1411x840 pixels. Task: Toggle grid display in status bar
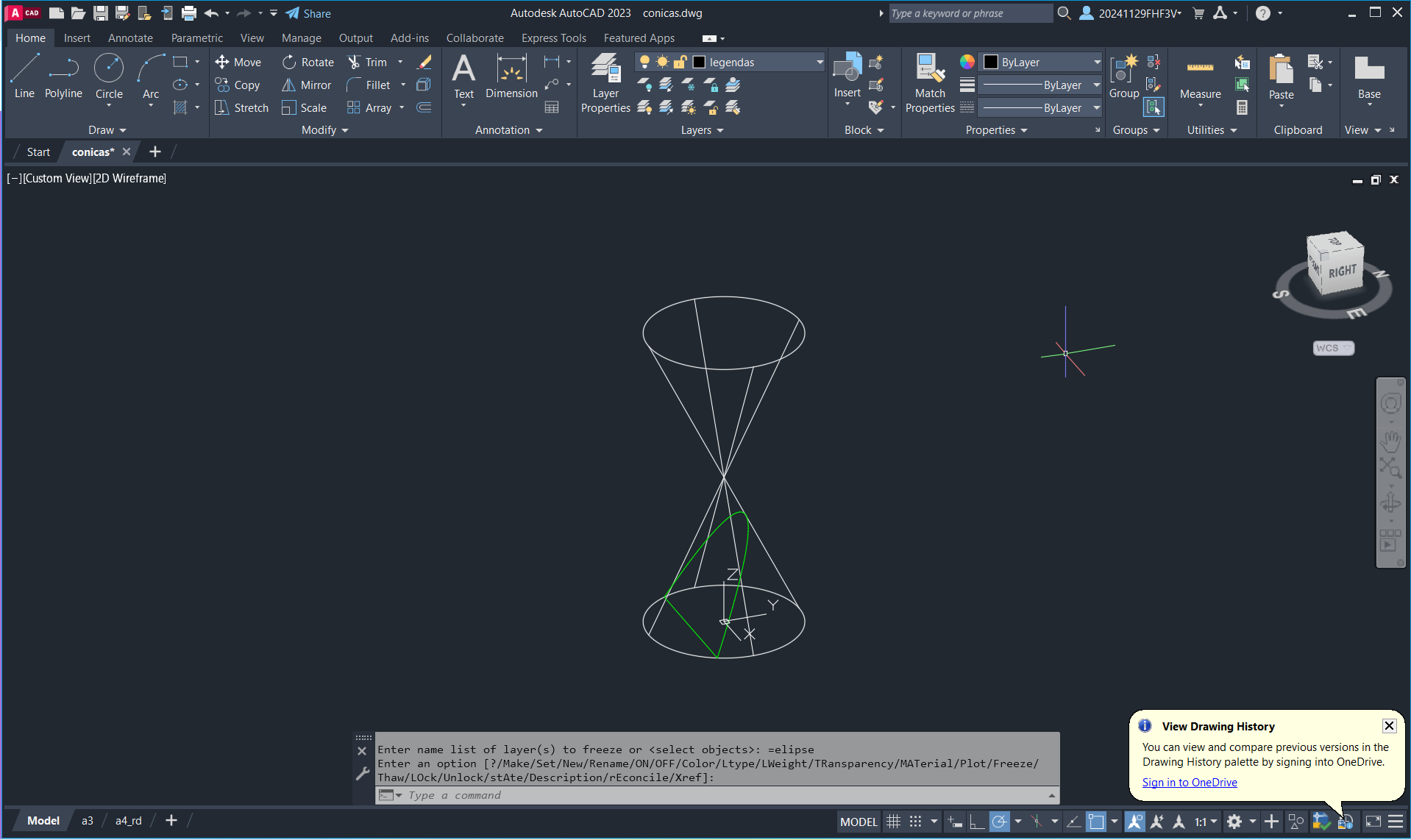893,822
